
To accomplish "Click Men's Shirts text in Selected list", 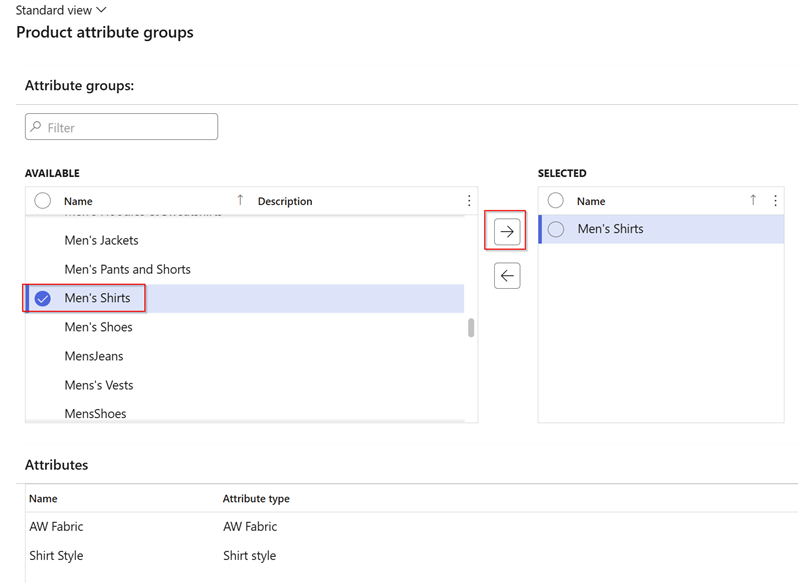I will 610,229.
